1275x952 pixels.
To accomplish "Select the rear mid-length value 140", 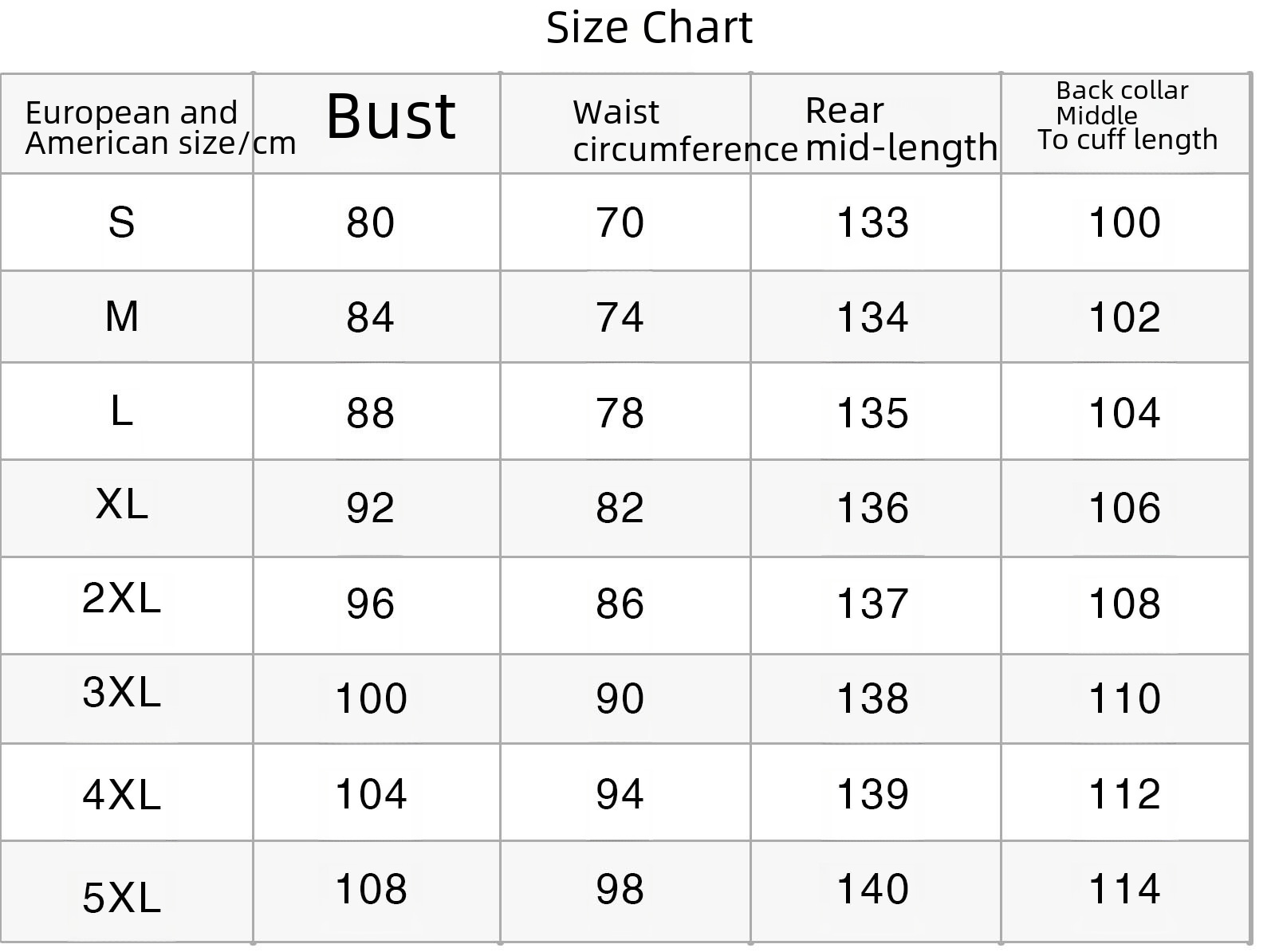I will click(872, 889).
